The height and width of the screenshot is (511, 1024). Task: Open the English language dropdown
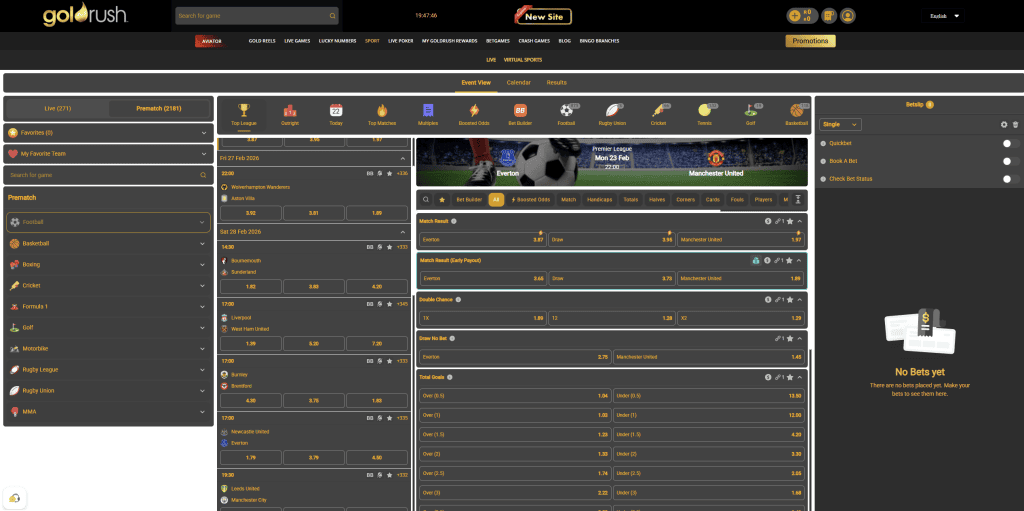(x=945, y=16)
